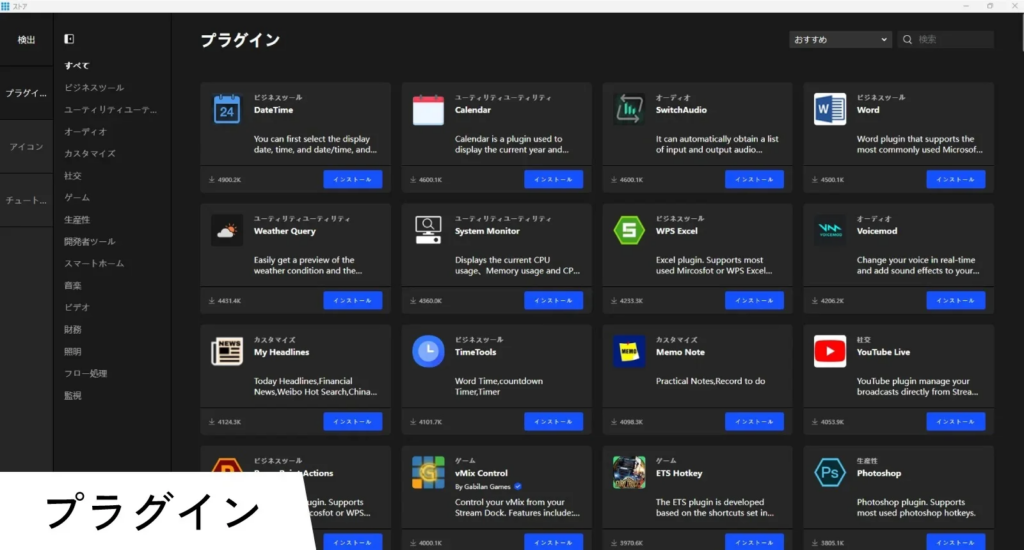Select the オーディオ category

86,132
